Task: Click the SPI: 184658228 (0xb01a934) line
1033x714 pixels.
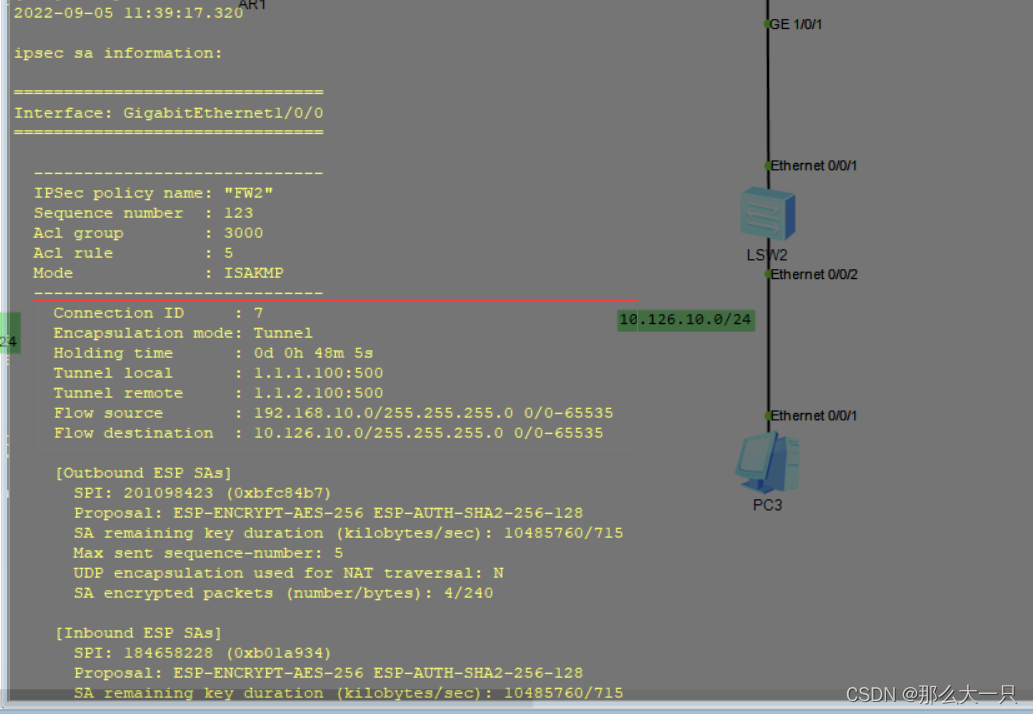Action: coord(202,653)
